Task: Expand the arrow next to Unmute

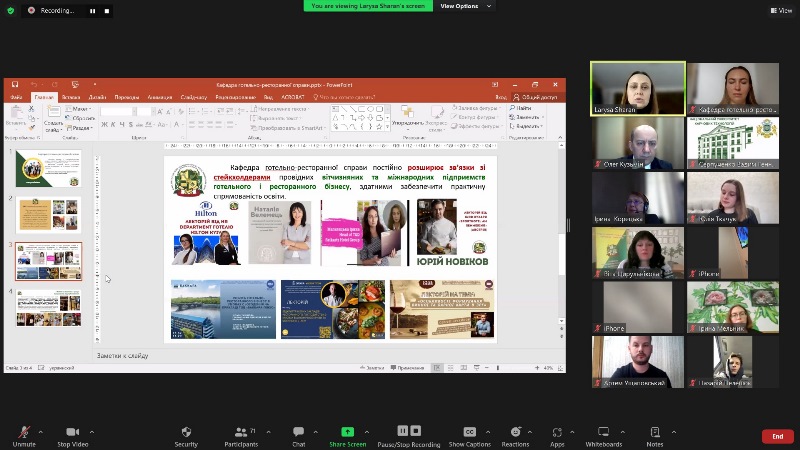Action: [x=43, y=430]
